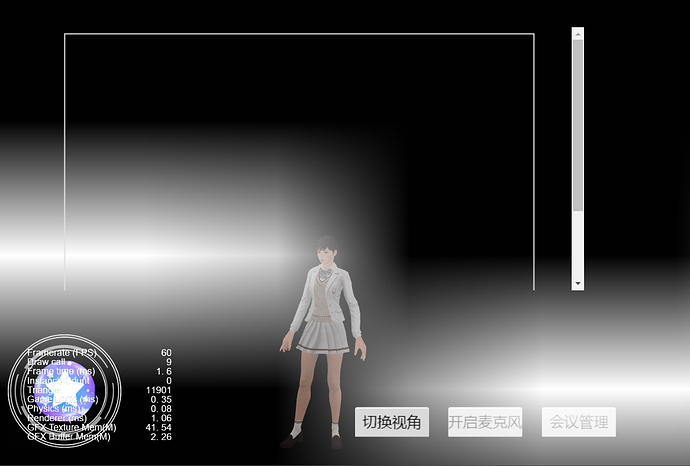Click the Frame time (ms) value 1.6

point(164,371)
